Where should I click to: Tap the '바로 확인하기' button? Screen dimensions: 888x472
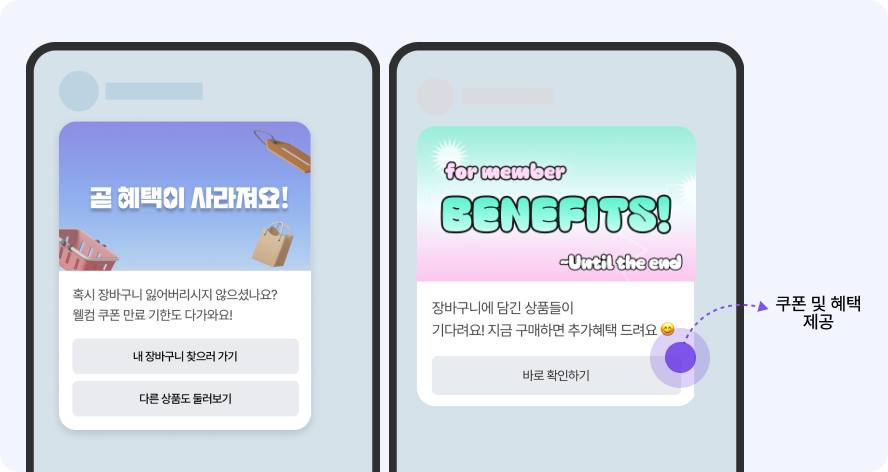[x=556, y=375]
